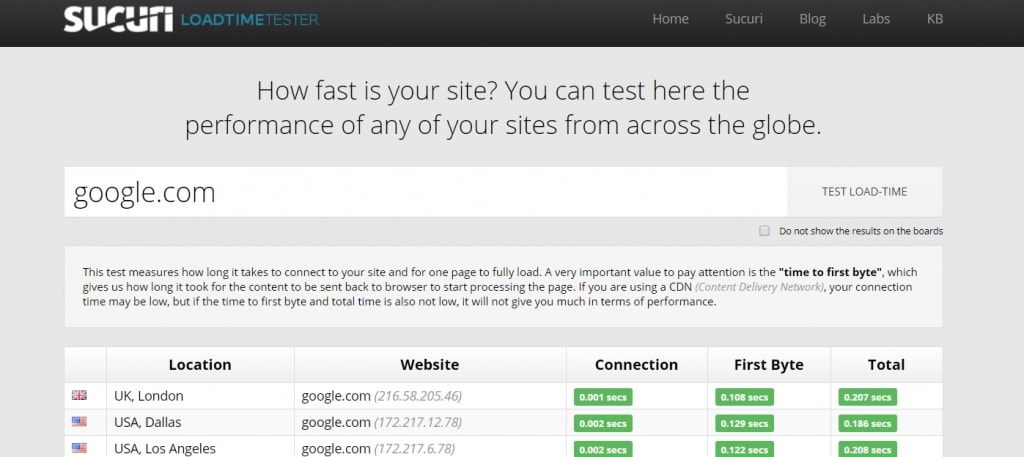Click the LOADTIME TESTER title link
Image resolution: width=1024 pixels, height=457 pixels.
pyautogui.click(x=249, y=20)
